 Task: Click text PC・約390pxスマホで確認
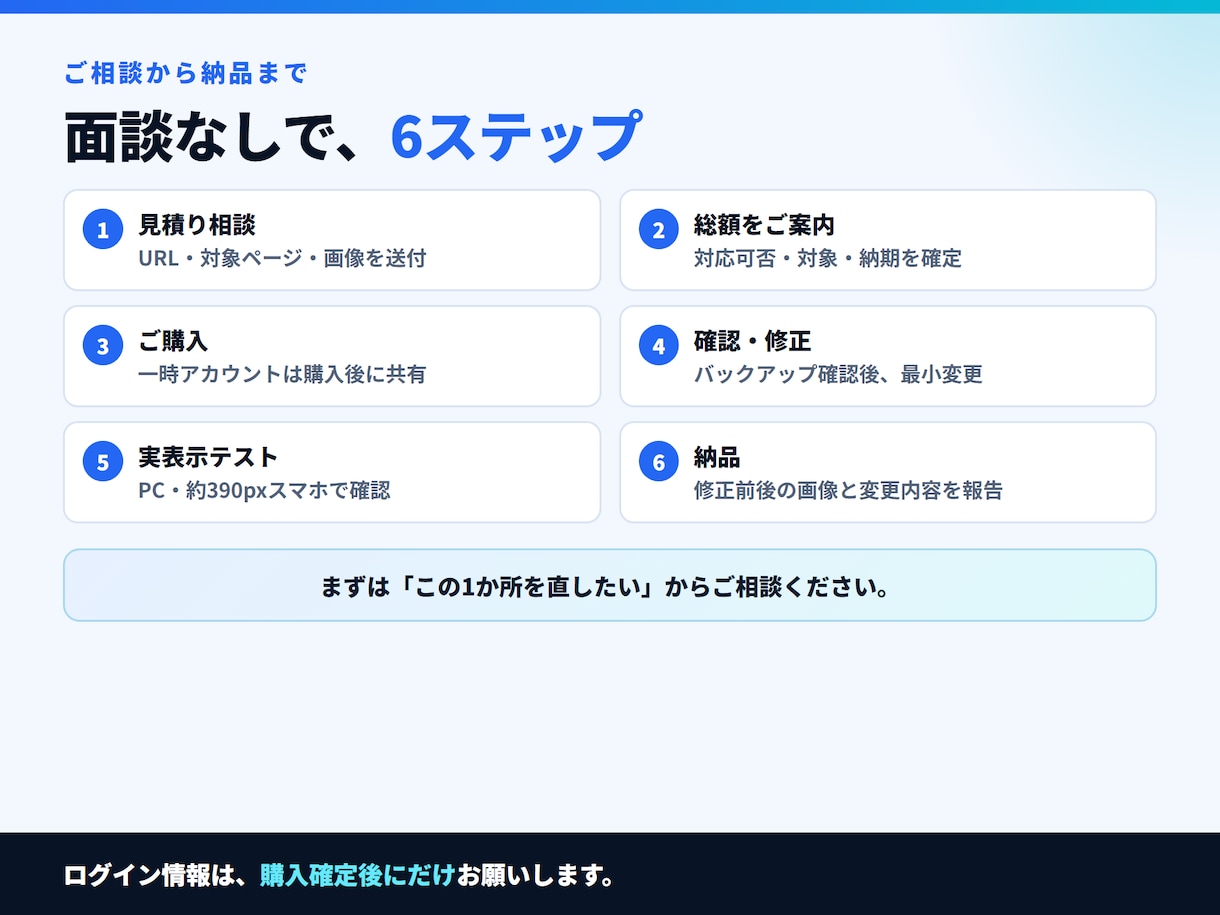pyautogui.click(x=264, y=490)
